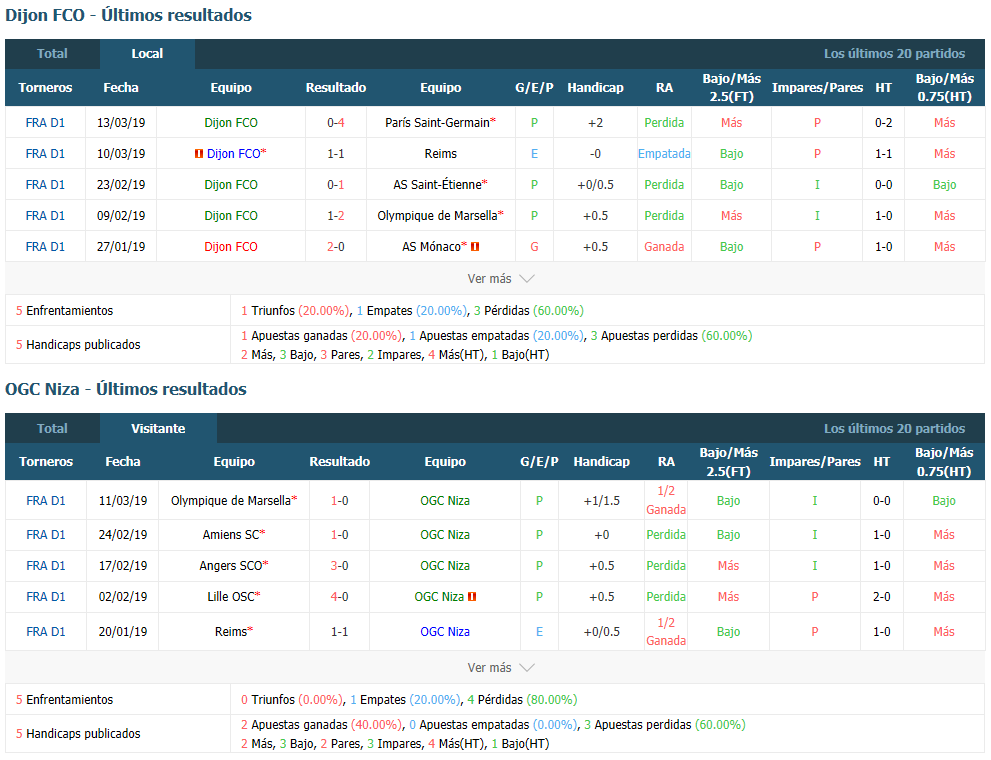Open FRA D1 link for 02/02/19 match
Viewport: 991px width, 760px height.
pos(46,596)
